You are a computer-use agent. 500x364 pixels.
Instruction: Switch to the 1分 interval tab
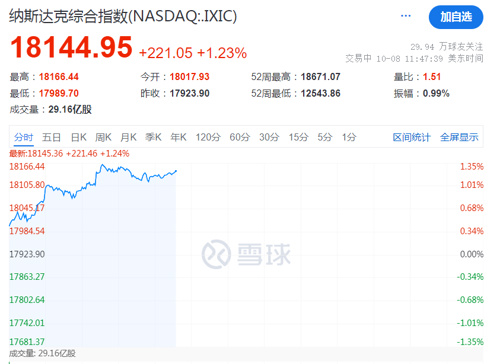pyautogui.click(x=349, y=137)
